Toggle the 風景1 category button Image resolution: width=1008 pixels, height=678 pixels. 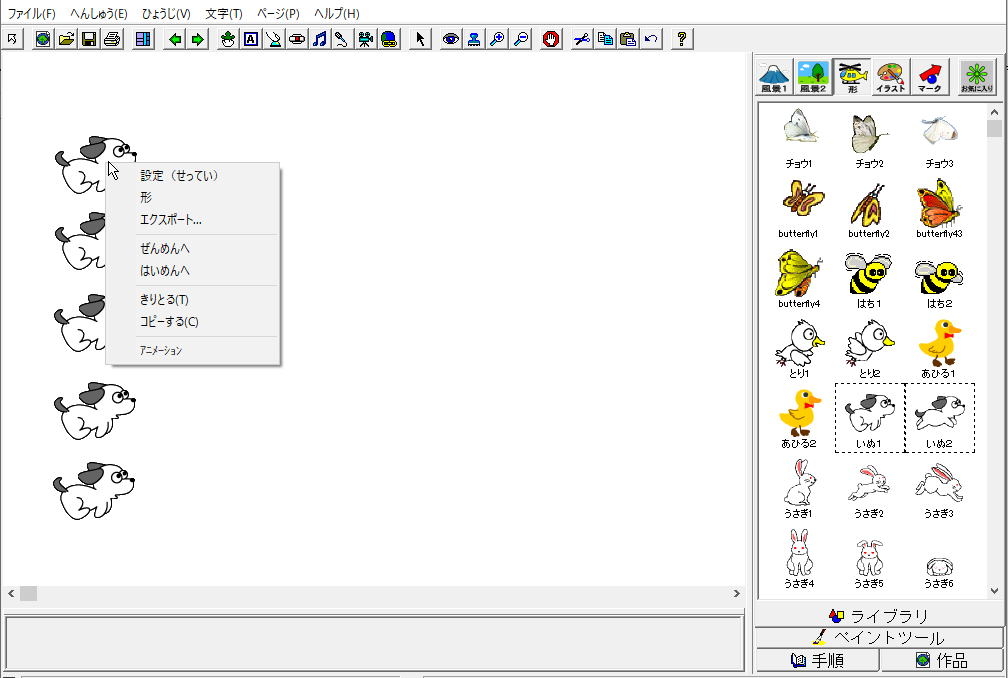(x=774, y=77)
